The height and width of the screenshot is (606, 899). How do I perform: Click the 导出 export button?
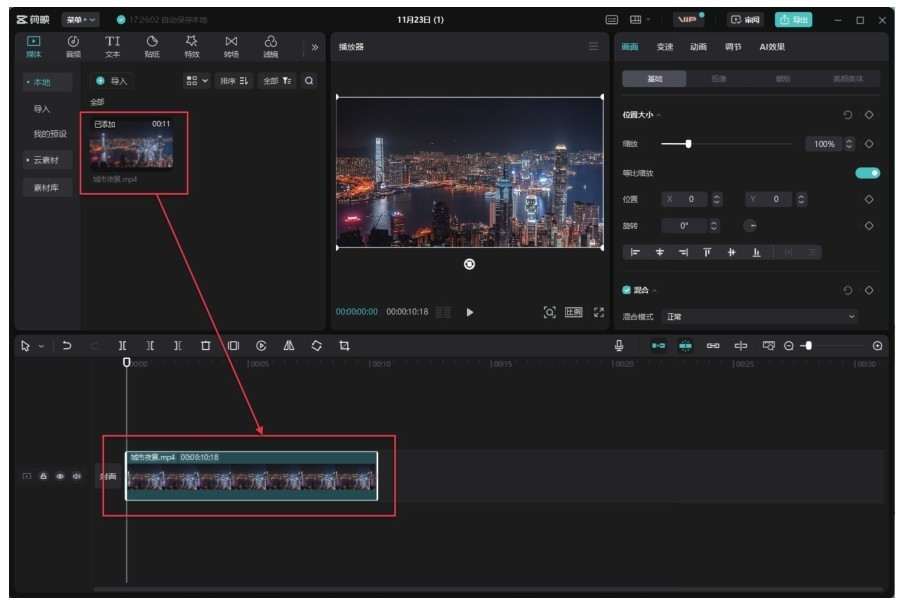click(x=794, y=19)
